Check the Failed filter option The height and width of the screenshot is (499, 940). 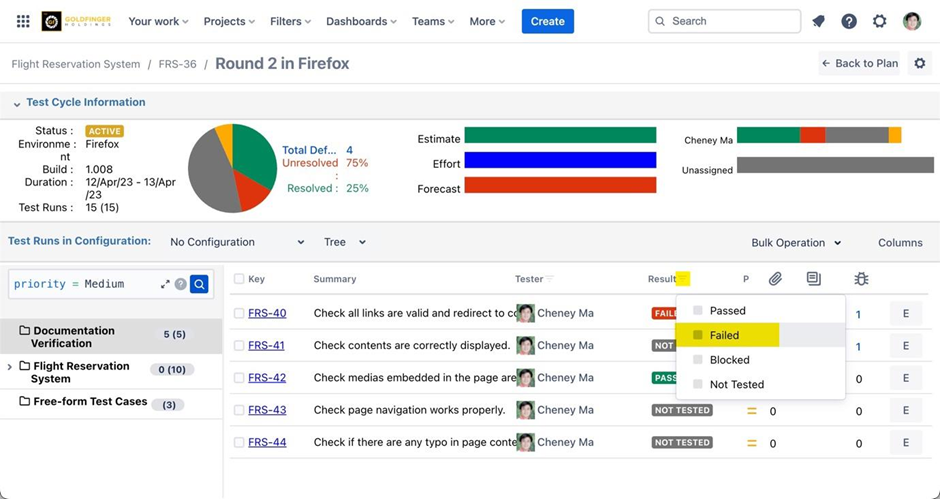tap(698, 335)
